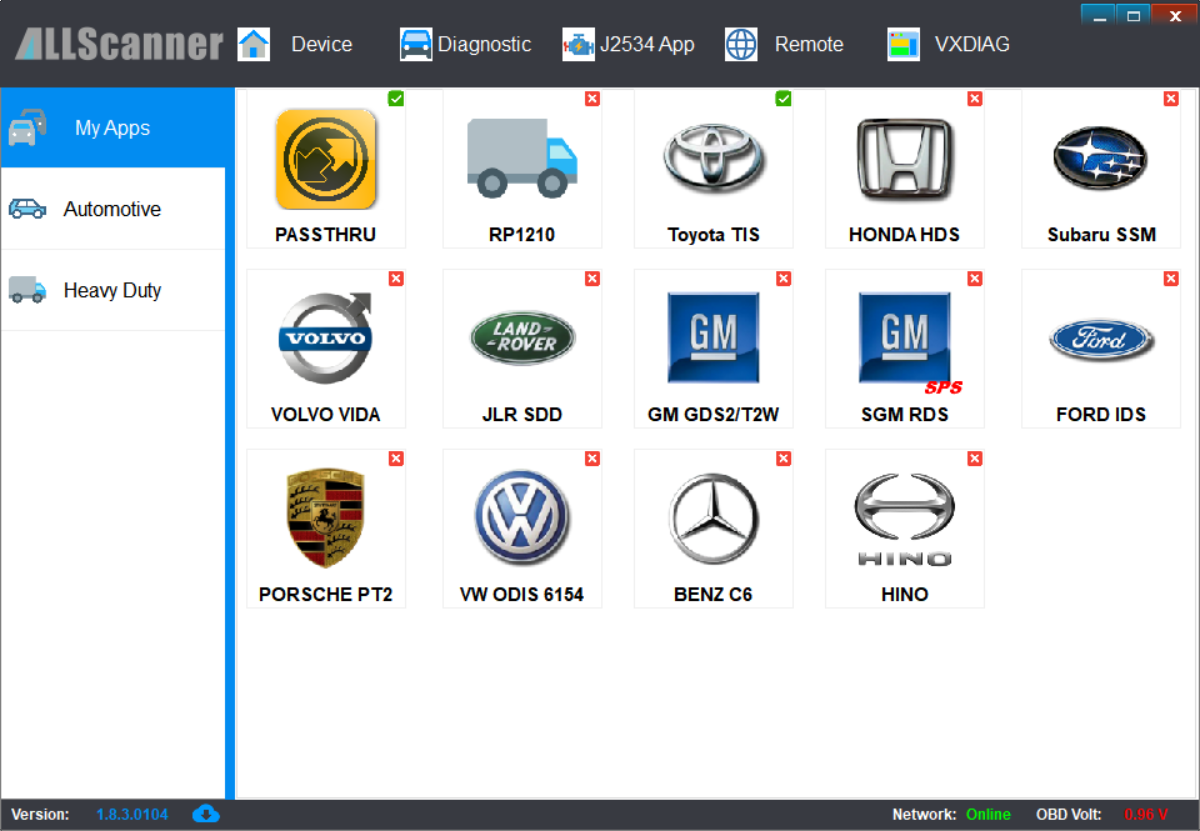
Task: Click the OBD Volt label
Action: 1069,814
